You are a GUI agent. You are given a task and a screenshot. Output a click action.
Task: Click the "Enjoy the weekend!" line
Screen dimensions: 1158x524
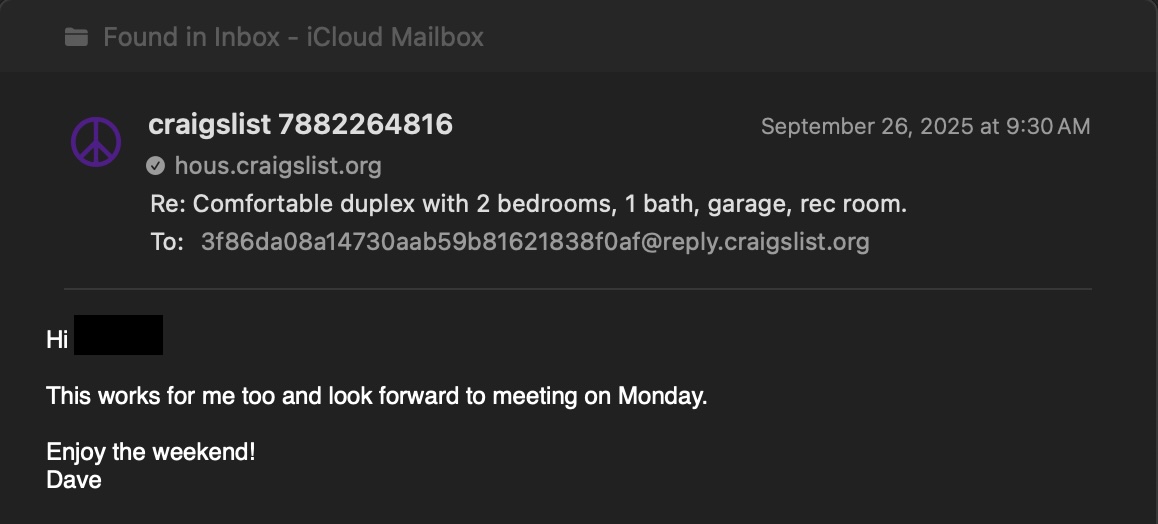point(151,452)
